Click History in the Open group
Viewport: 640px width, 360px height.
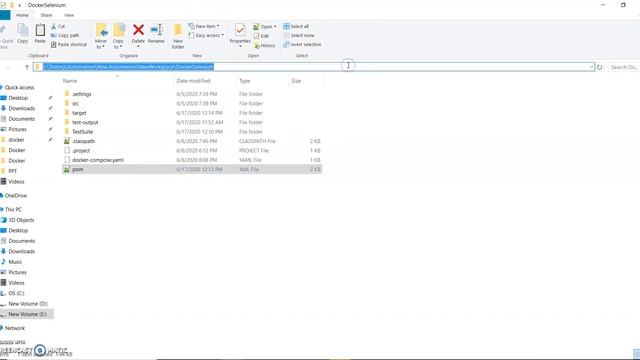(x=264, y=45)
